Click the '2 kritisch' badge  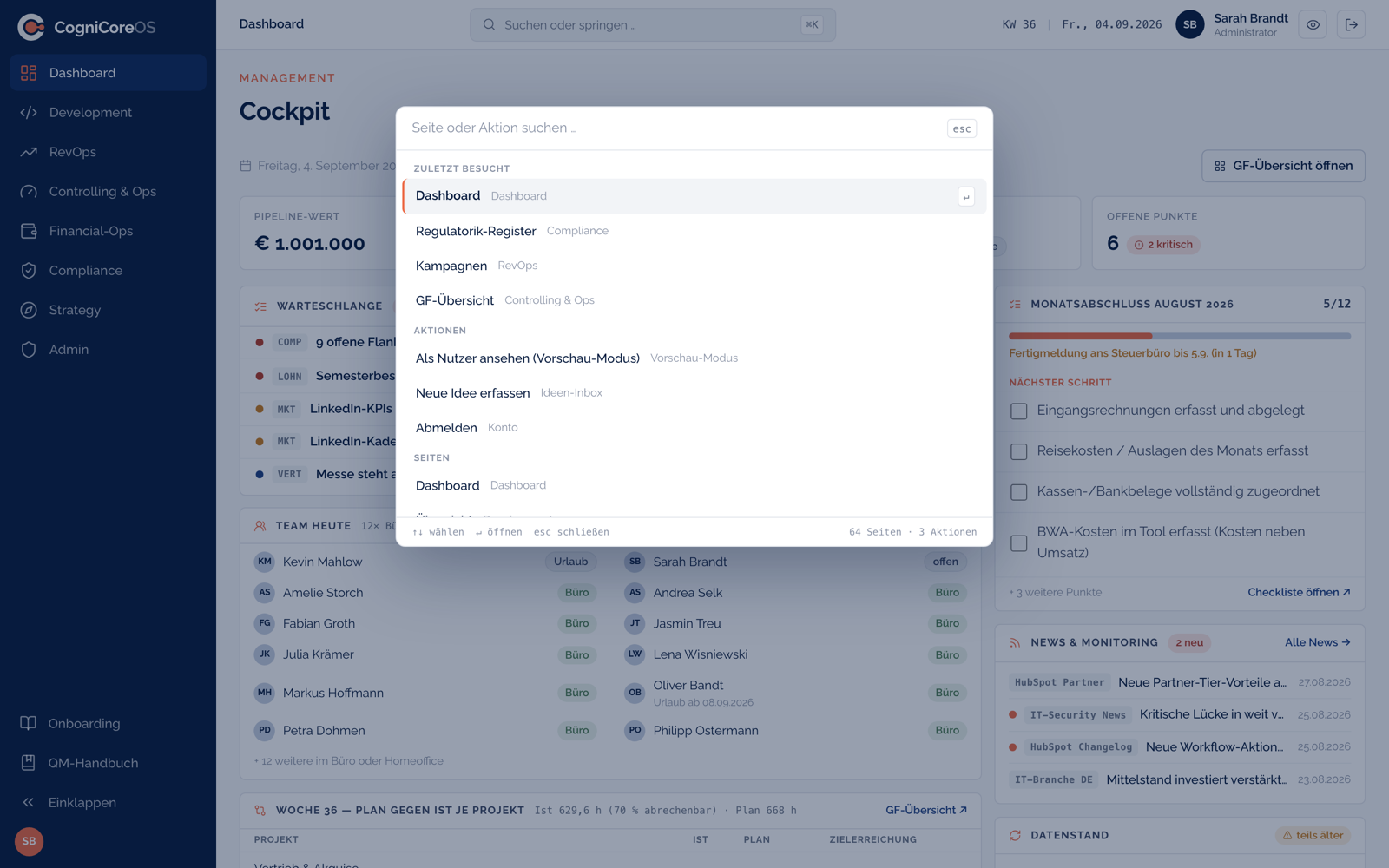(1163, 245)
